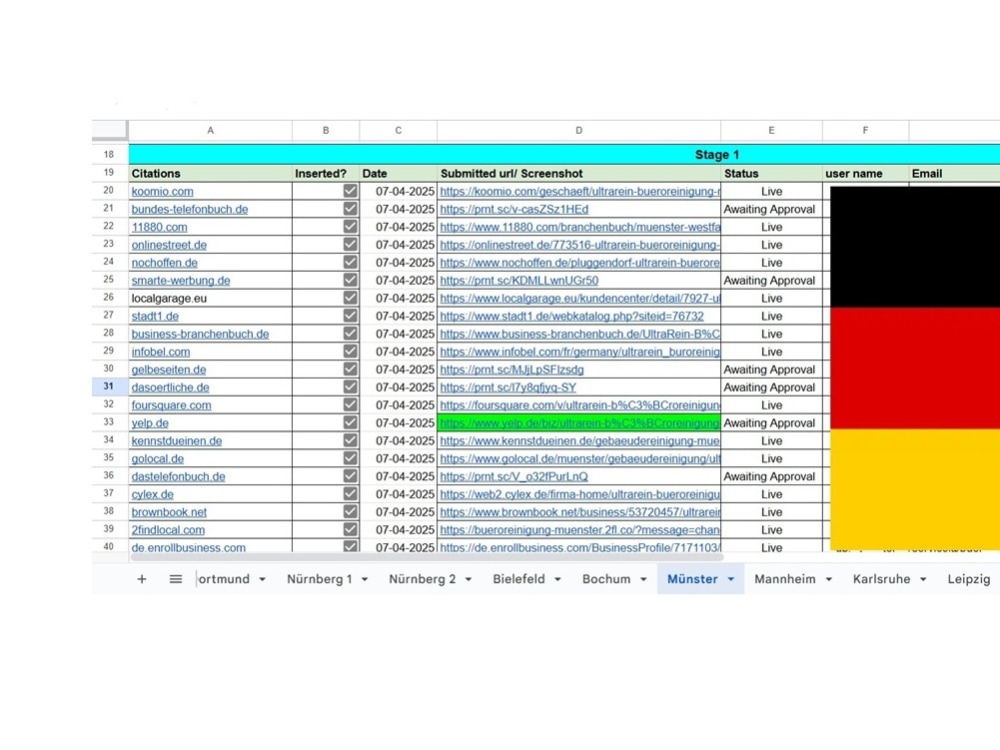Image resolution: width=1000 pixels, height=750 pixels.
Task: Open dropdown arrow on Dortmund sheet tab
Action: click(x=262, y=580)
